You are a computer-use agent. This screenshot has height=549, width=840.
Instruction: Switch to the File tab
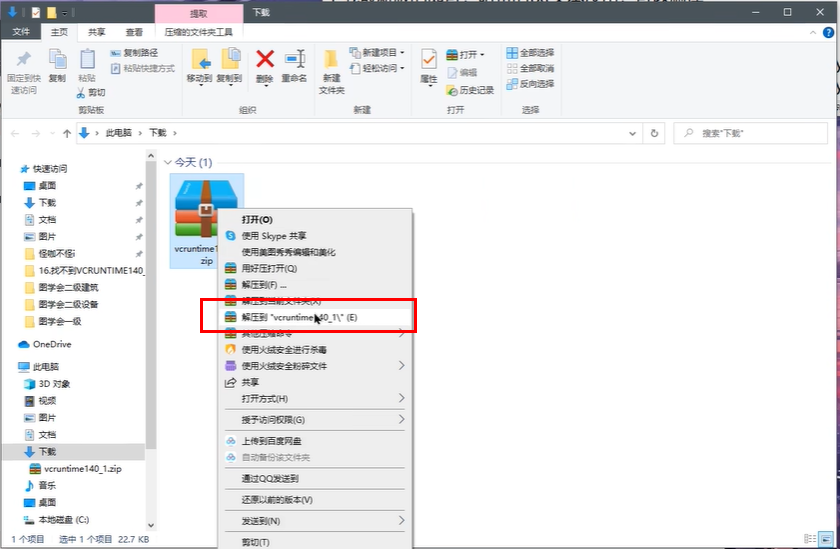pyautogui.click(x=21, y=32)
